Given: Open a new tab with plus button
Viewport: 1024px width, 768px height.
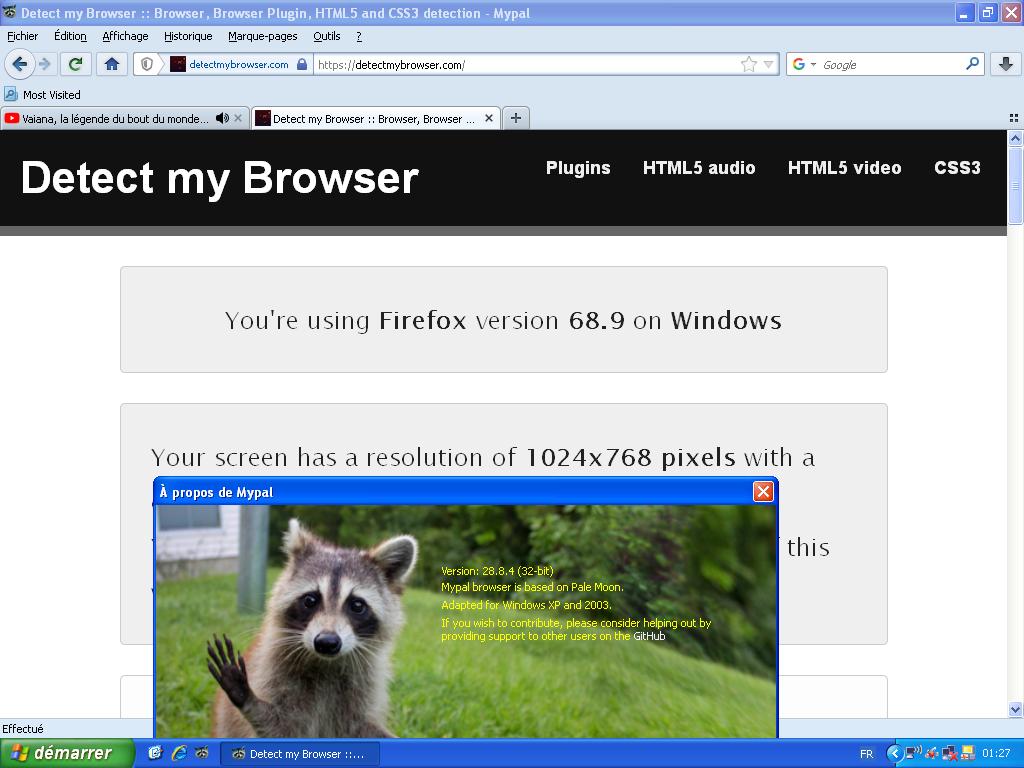Looking at the screenshot, I should point(516,118).
